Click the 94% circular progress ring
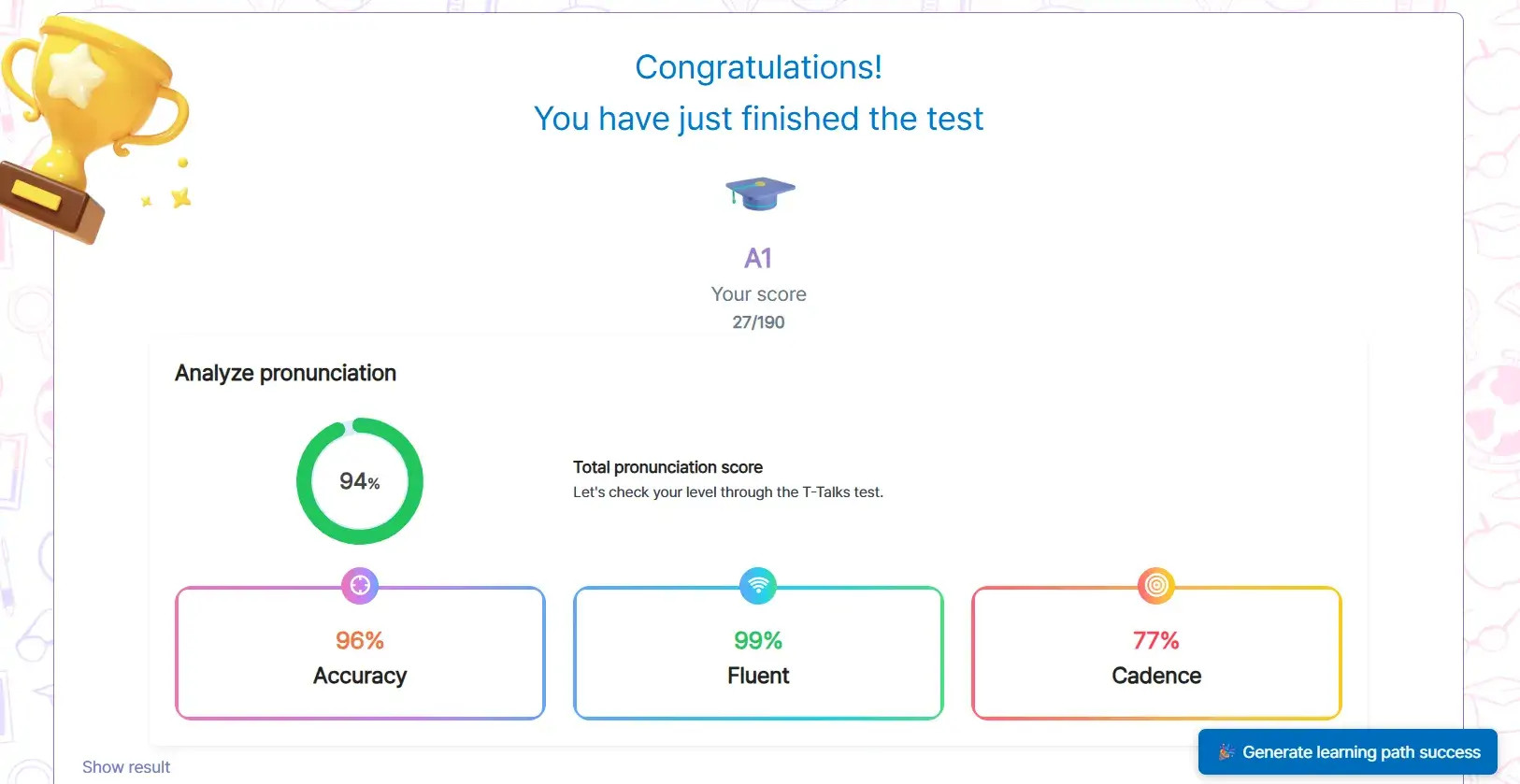 (360, 481)
